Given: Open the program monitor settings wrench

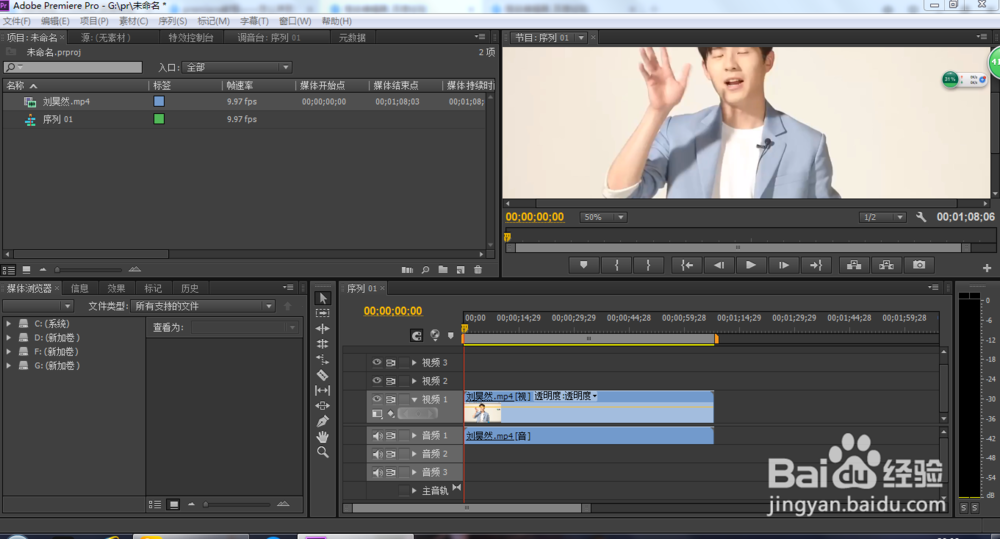Looking at the screenshot, I should click(921, 217).
